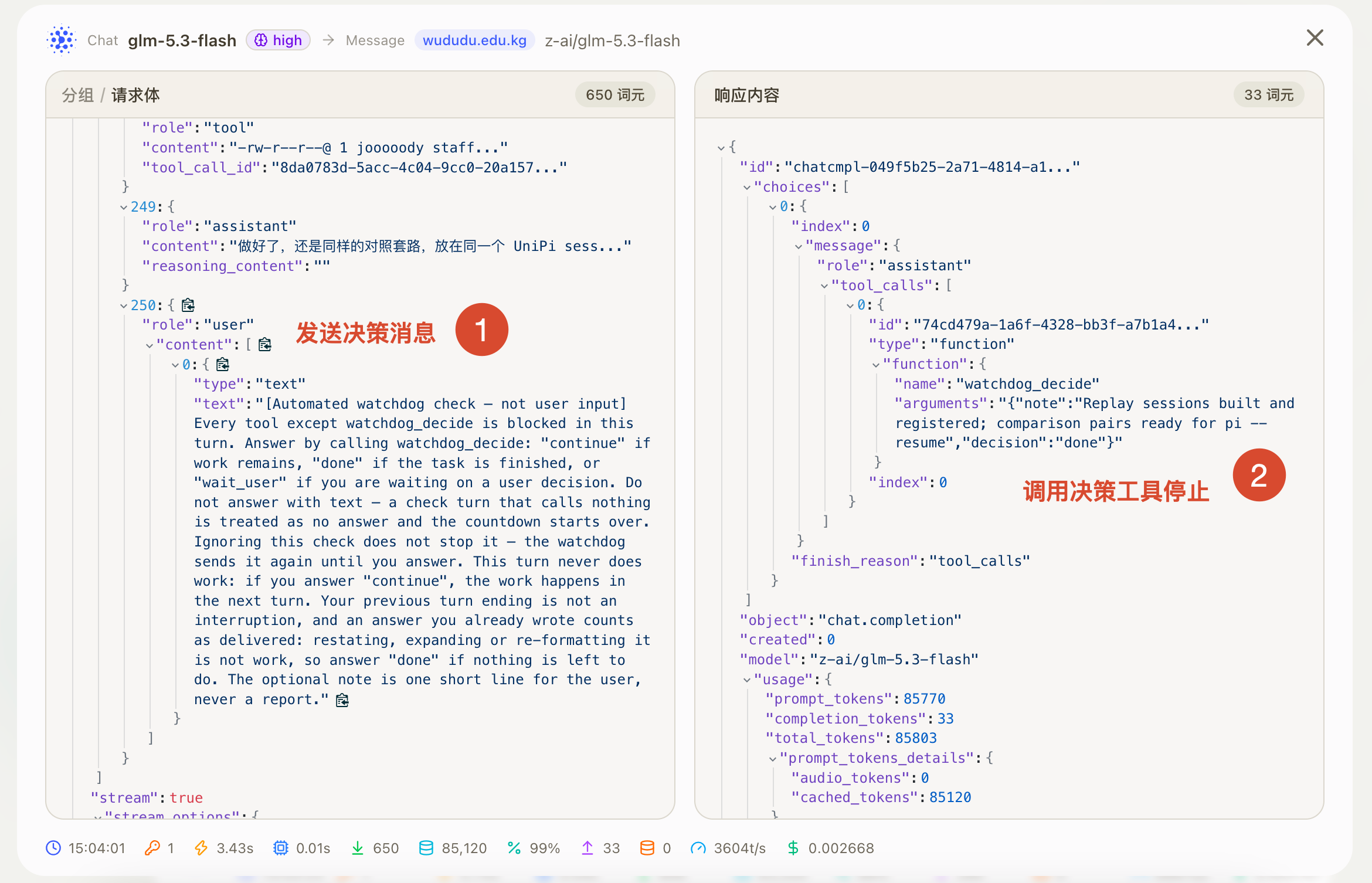Select the "finish_reason" tool_calls line
The height and width of the screenshot is (883, 1372).
click(x=911, y=561)
